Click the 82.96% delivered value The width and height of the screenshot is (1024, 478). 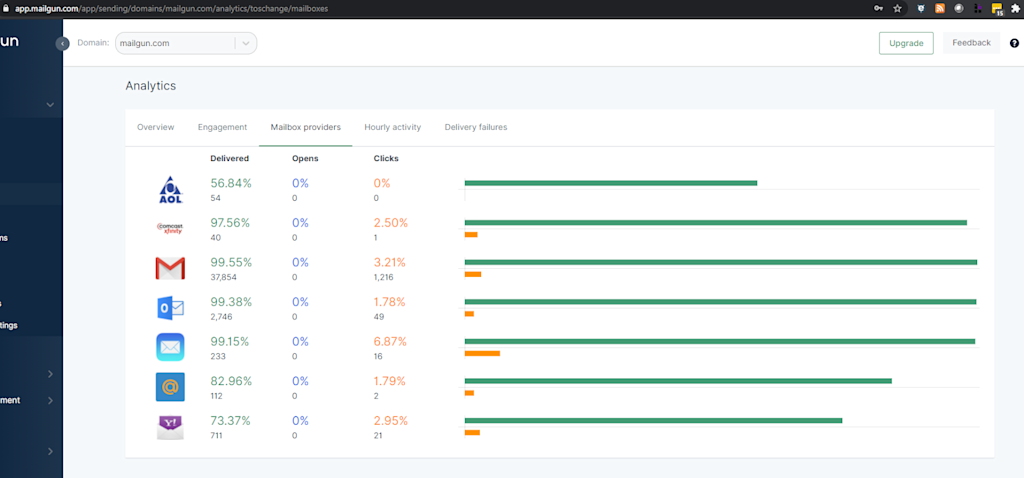(231, 381)
